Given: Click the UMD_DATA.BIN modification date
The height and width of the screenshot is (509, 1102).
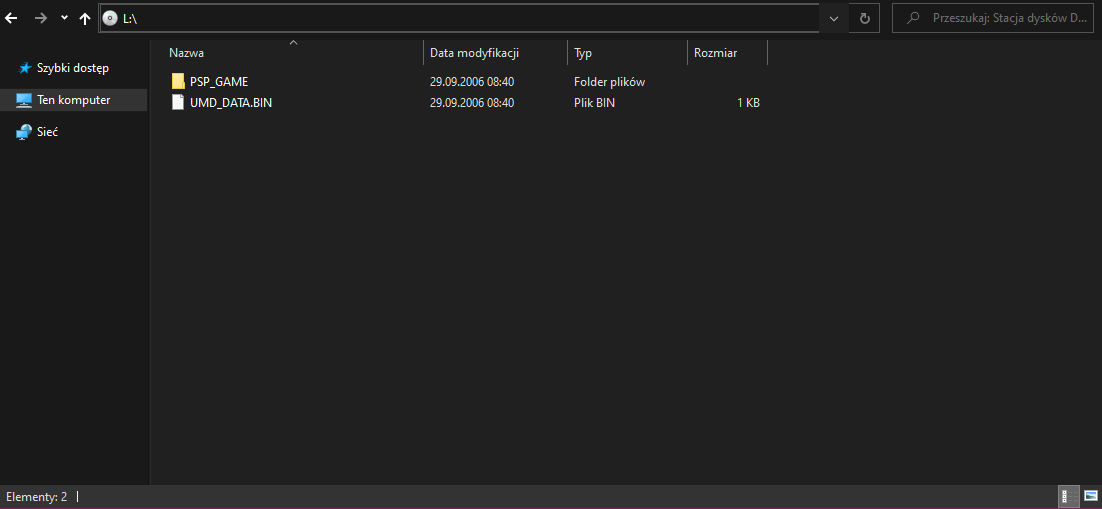Looking at the screenshot, I should pyautogui.click(x=472, y=103).
